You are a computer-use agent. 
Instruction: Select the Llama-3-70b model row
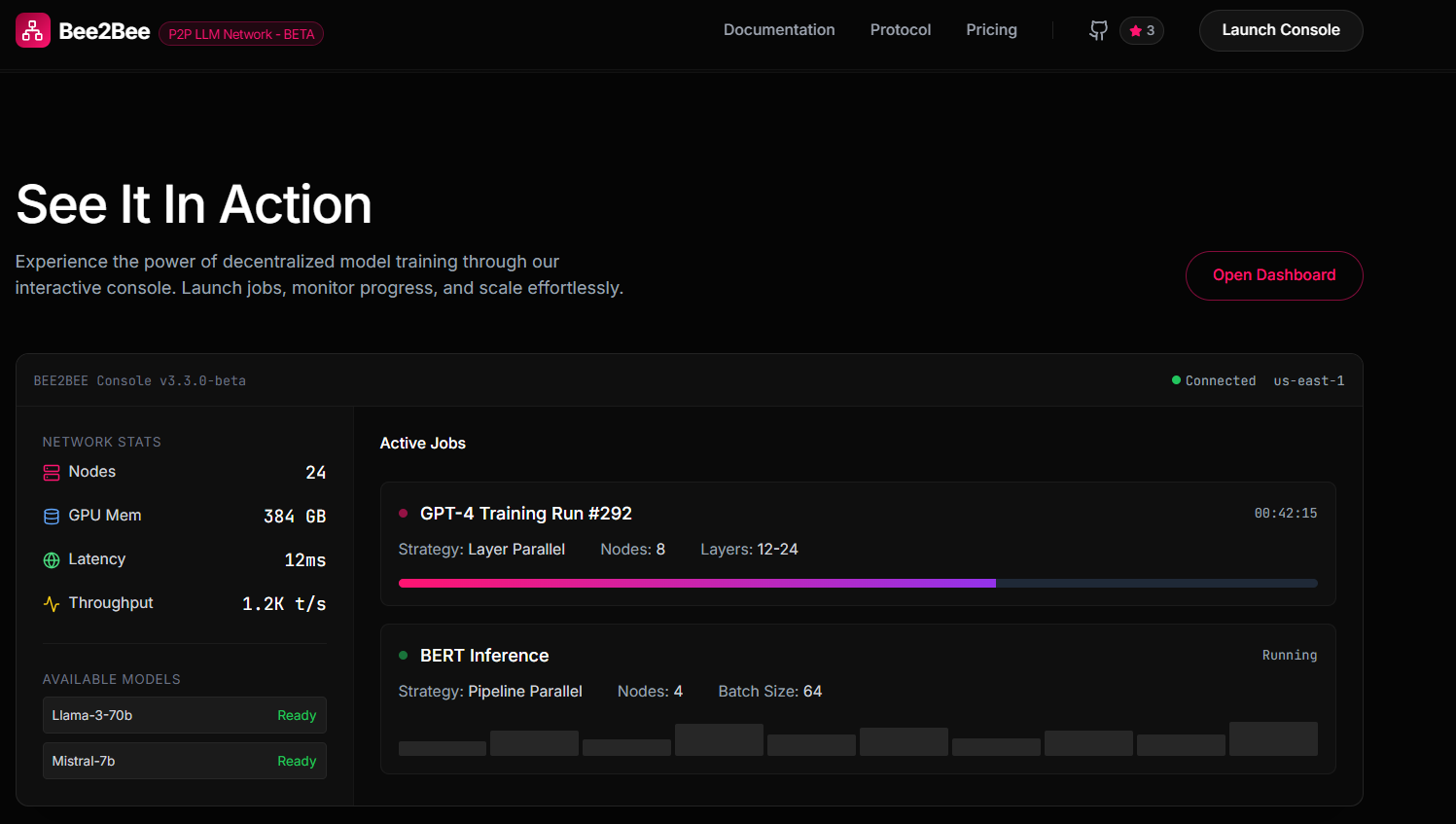click(185, 715)
